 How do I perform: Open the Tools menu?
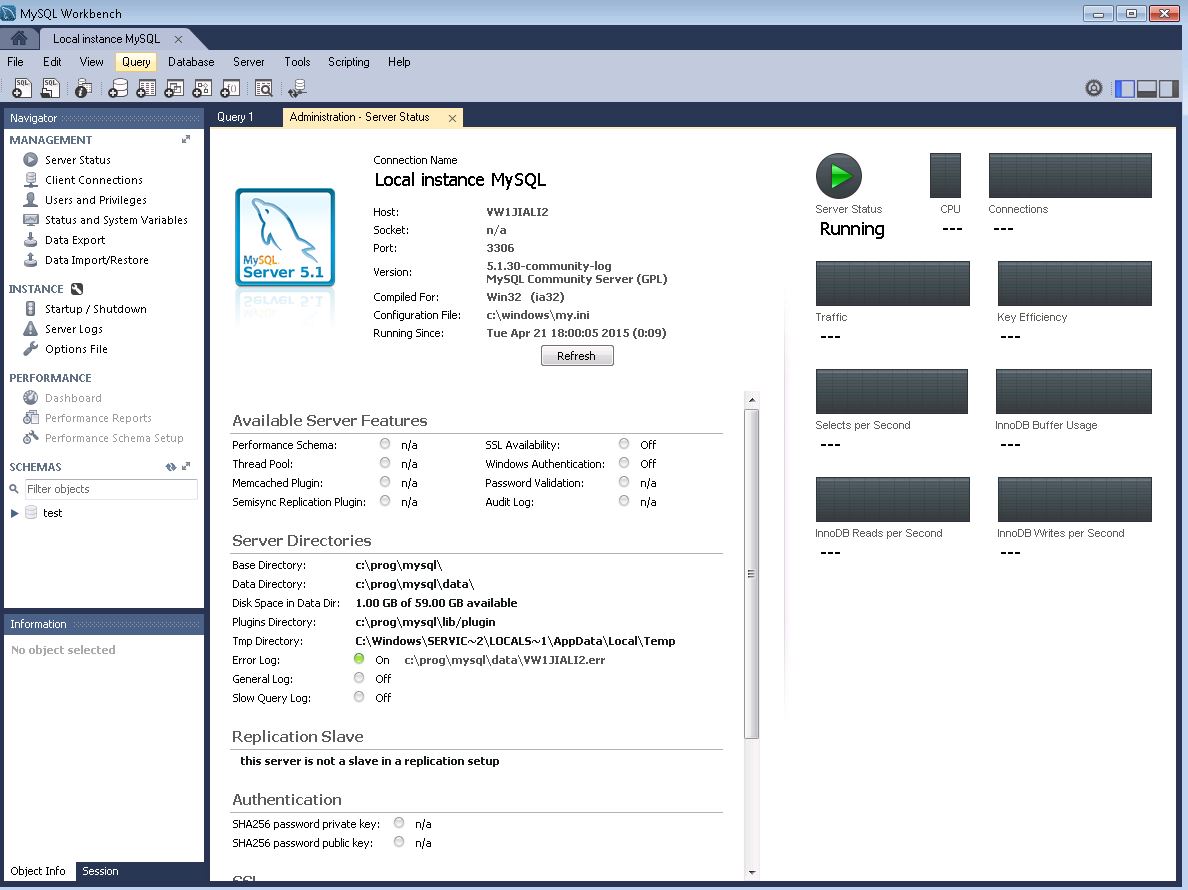point(297,62)
